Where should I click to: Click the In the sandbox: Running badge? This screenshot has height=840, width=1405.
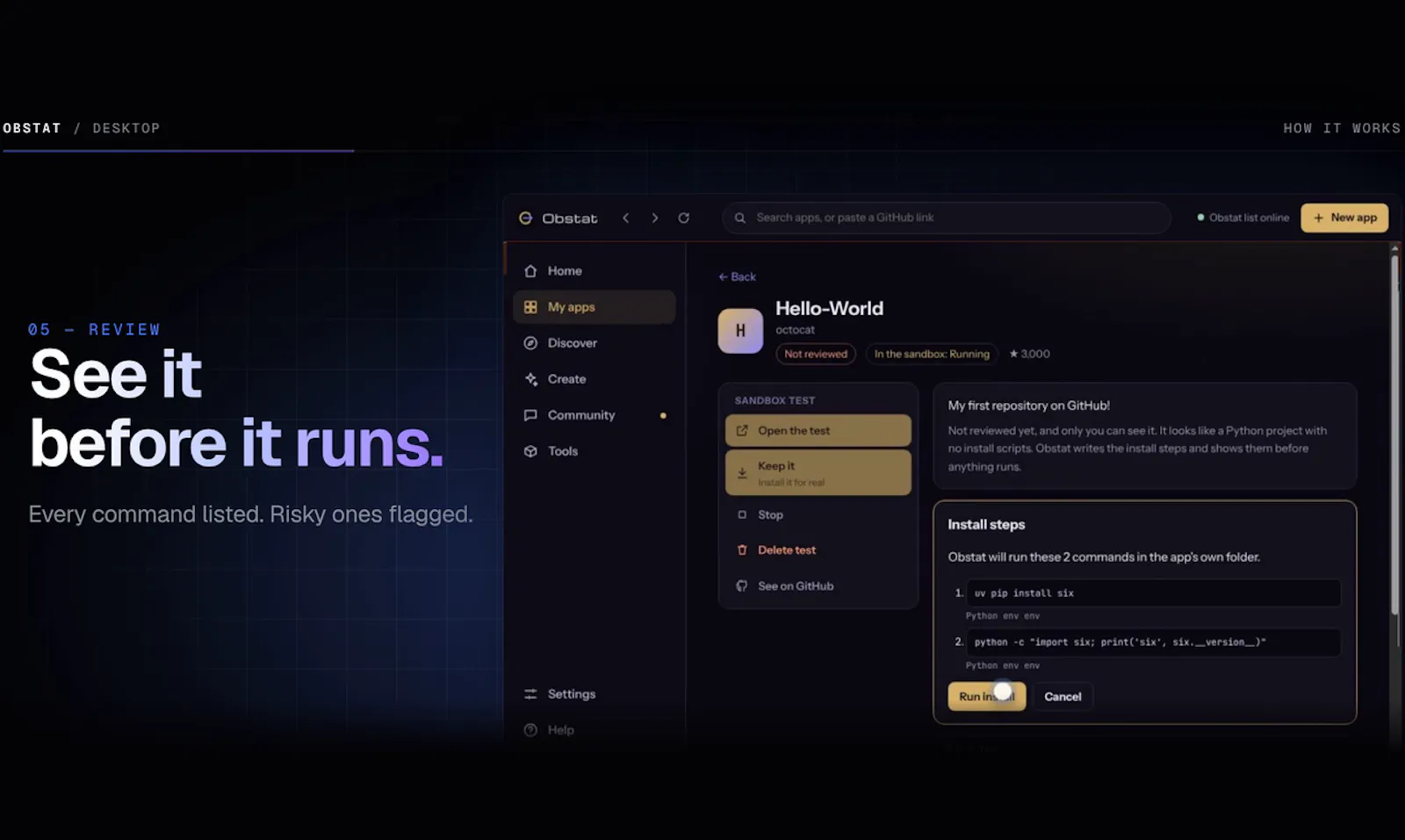[x=932, y=354]
